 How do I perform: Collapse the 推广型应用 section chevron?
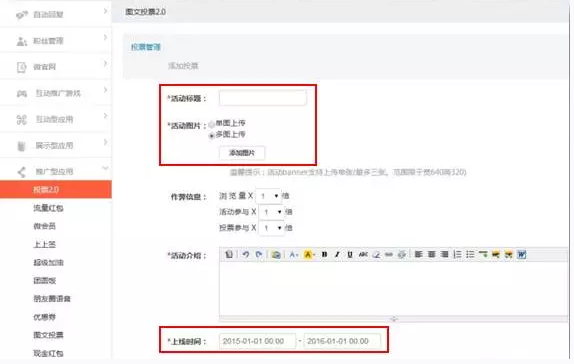coord(105,168)
